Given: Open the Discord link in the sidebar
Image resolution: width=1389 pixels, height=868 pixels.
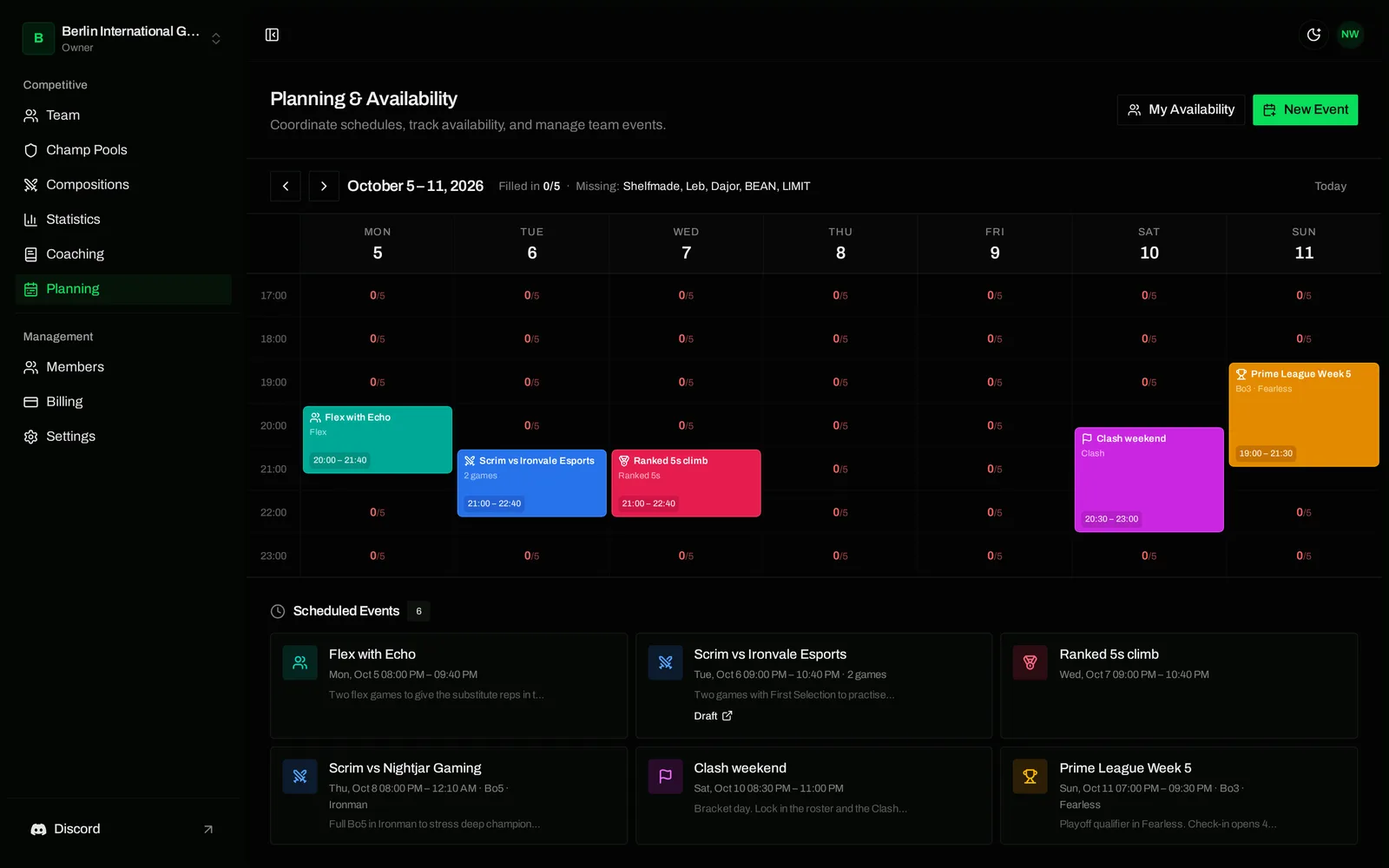Looking at the screenshot, I should [123, 829].
